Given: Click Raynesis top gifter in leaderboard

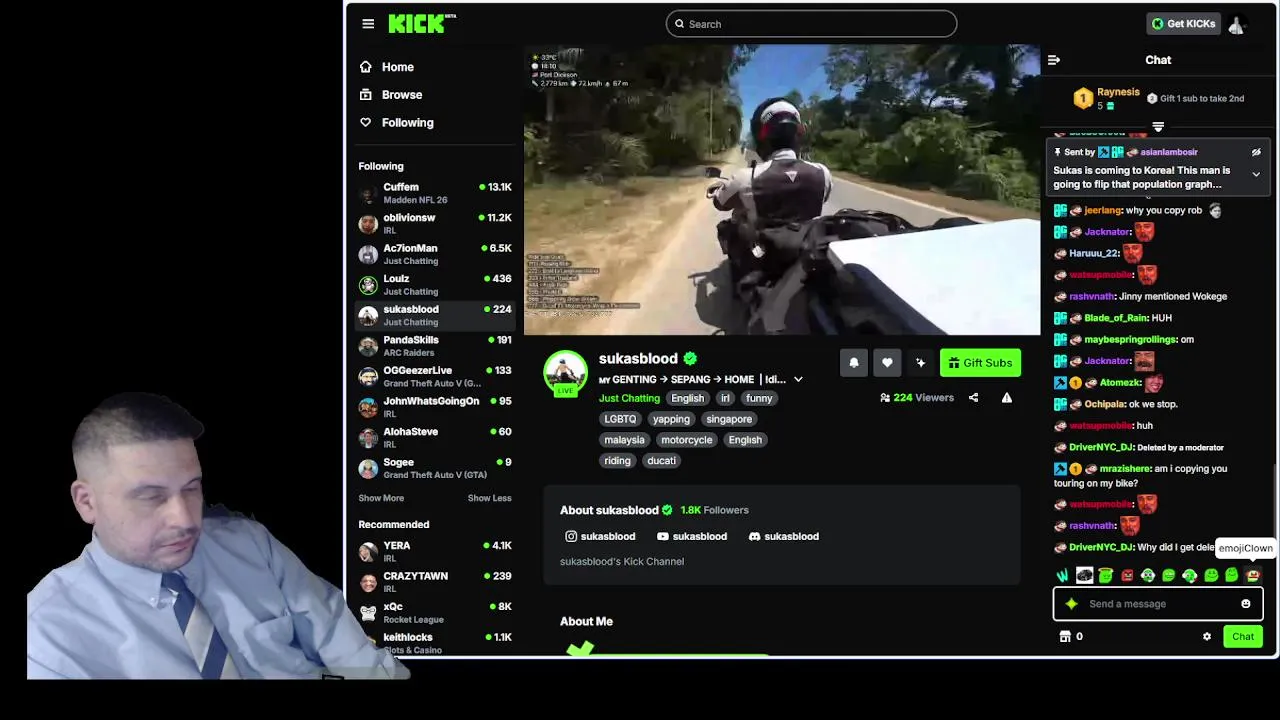Looking at the screenshot, I should pyautogui.click(x=1108, y=98).
